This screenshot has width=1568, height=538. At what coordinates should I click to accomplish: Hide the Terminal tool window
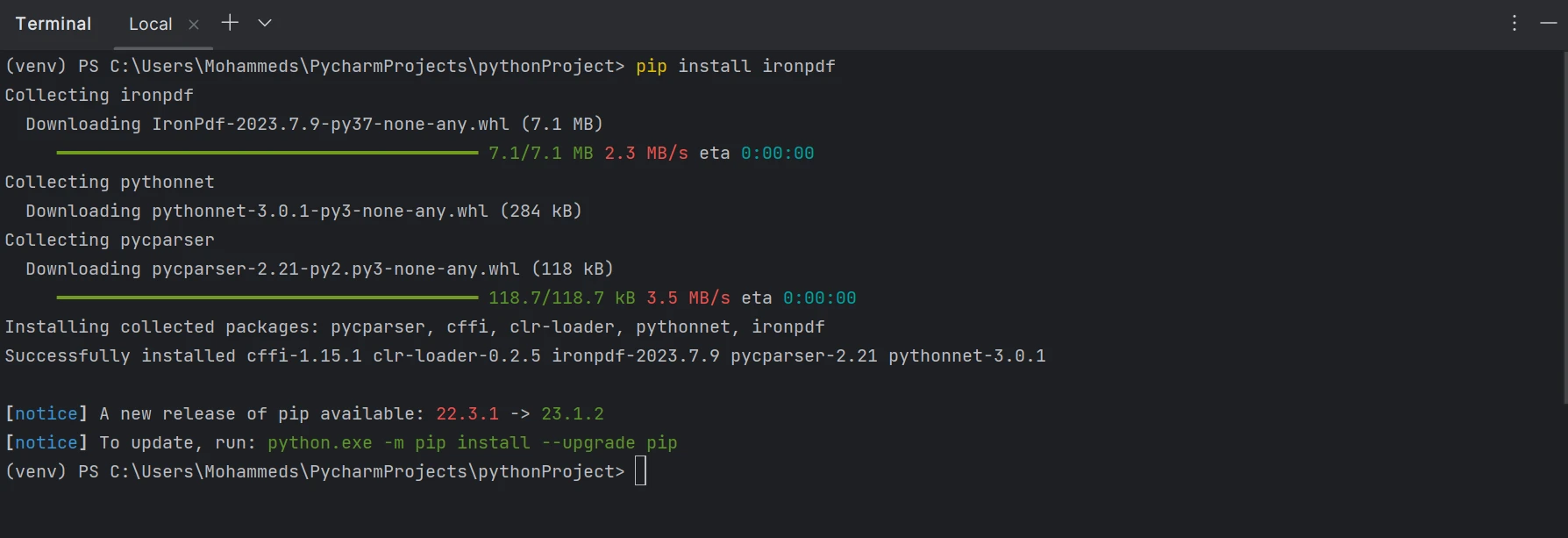point(1549,24)
